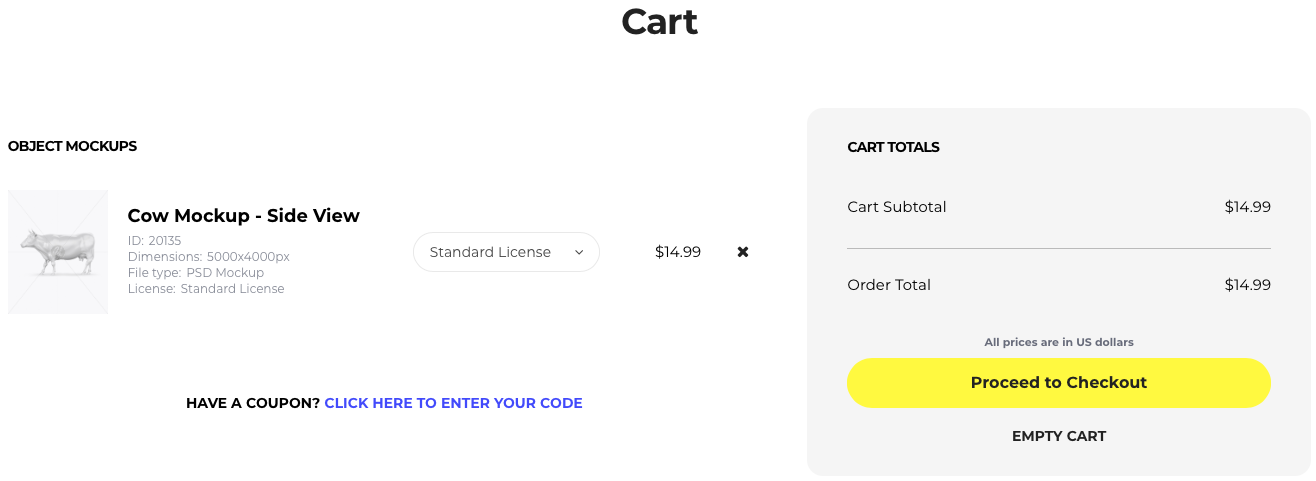
Task: Click the File type PSD Mockup text
Action: [196, 273]
